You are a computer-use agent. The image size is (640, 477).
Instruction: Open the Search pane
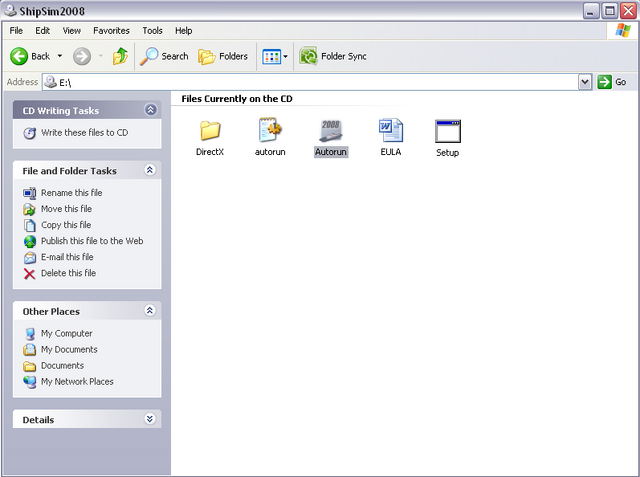(x=164, y=56)
